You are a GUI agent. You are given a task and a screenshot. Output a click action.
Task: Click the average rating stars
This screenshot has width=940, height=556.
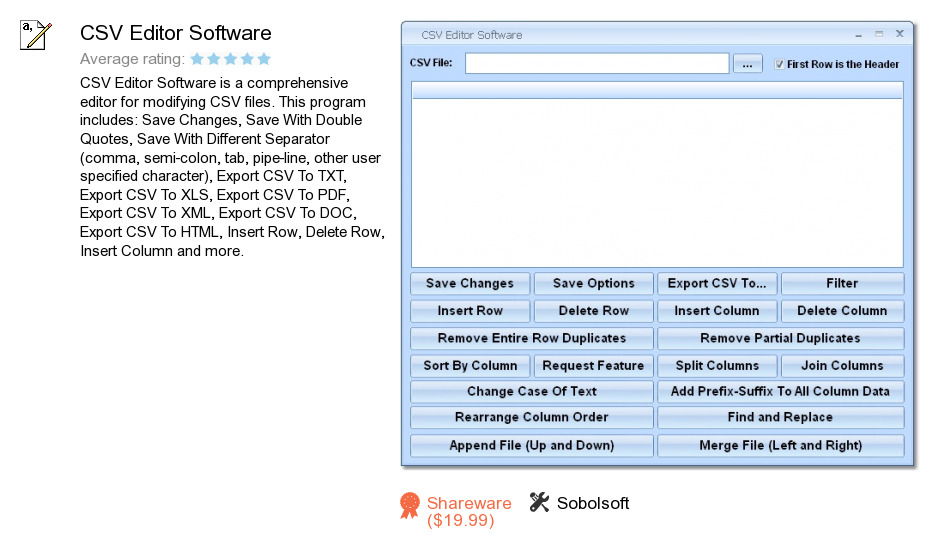231,59
